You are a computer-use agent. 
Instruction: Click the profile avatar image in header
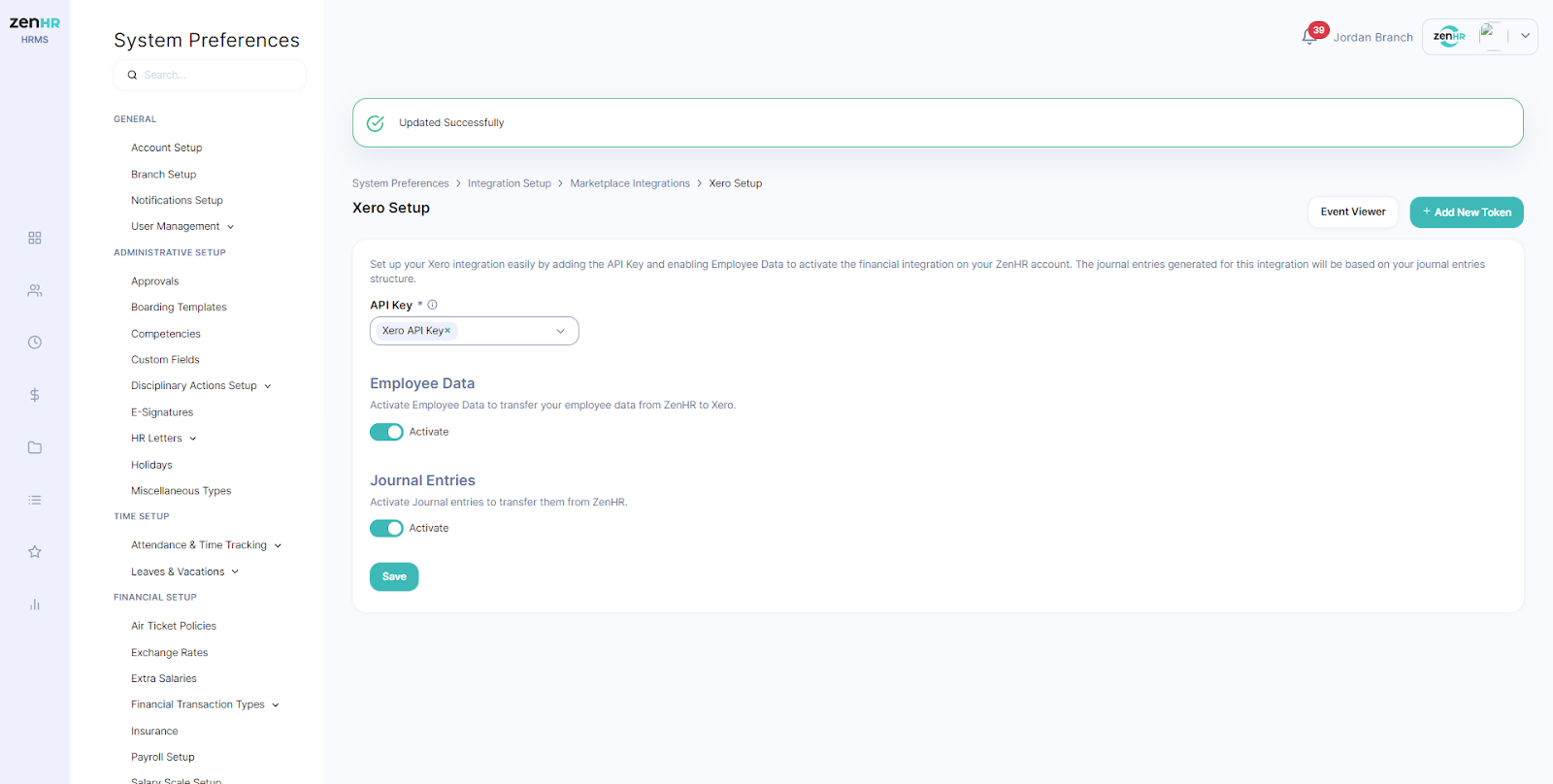tap(1492, 37)
